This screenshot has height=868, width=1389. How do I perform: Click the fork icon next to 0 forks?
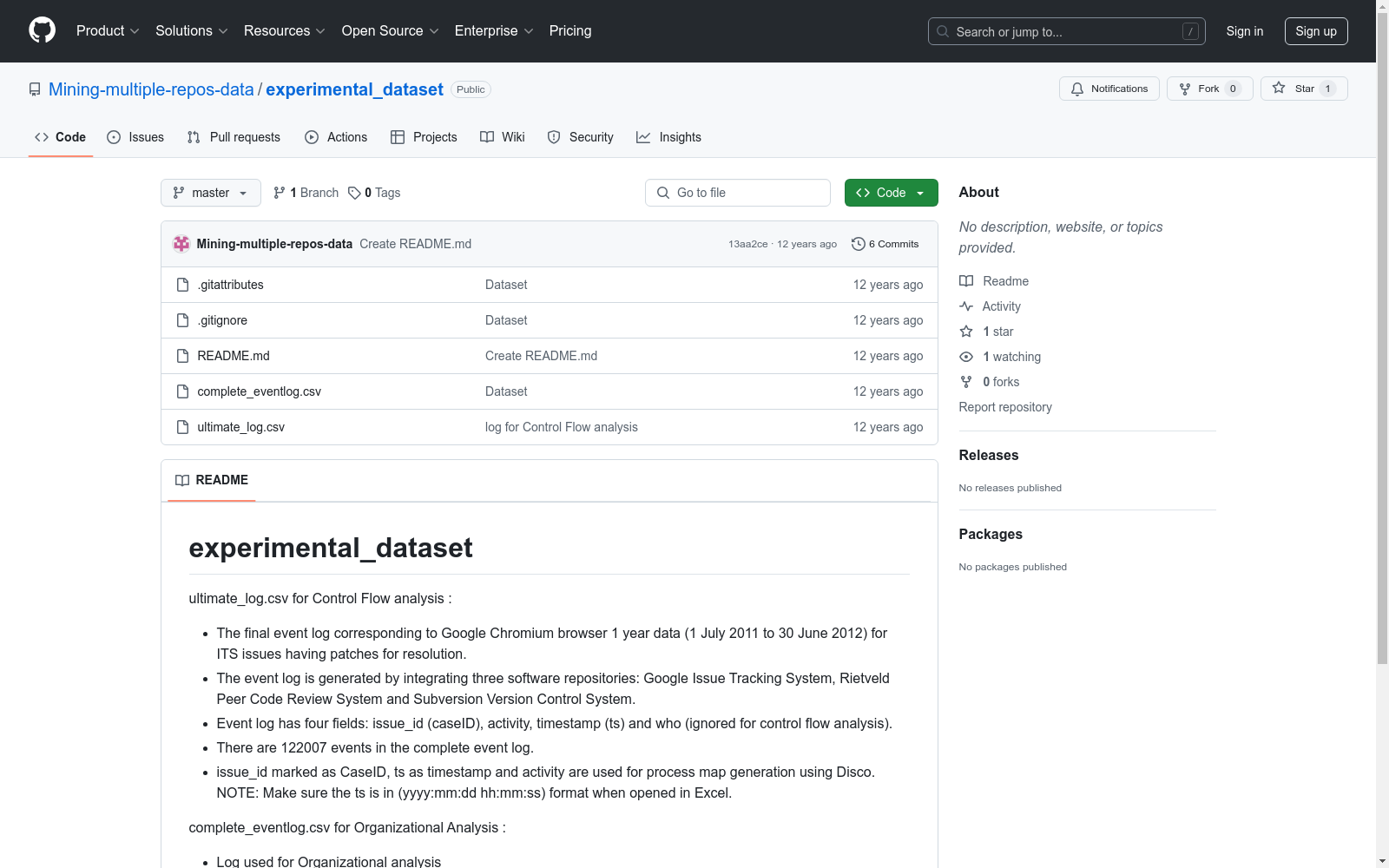click(966, 382)
